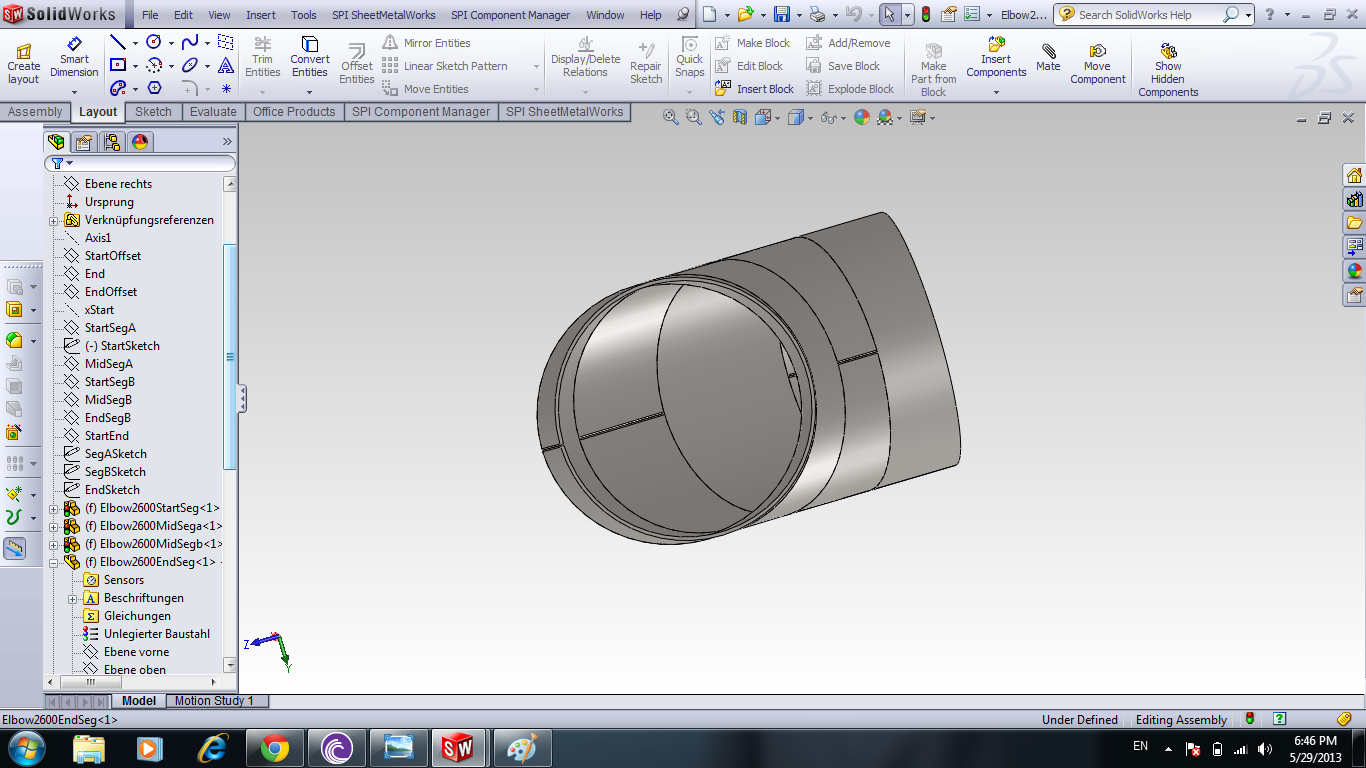Screen dimensions: 1366x768
Task: Select the Mate tool
Action: tap(1048, 58)
